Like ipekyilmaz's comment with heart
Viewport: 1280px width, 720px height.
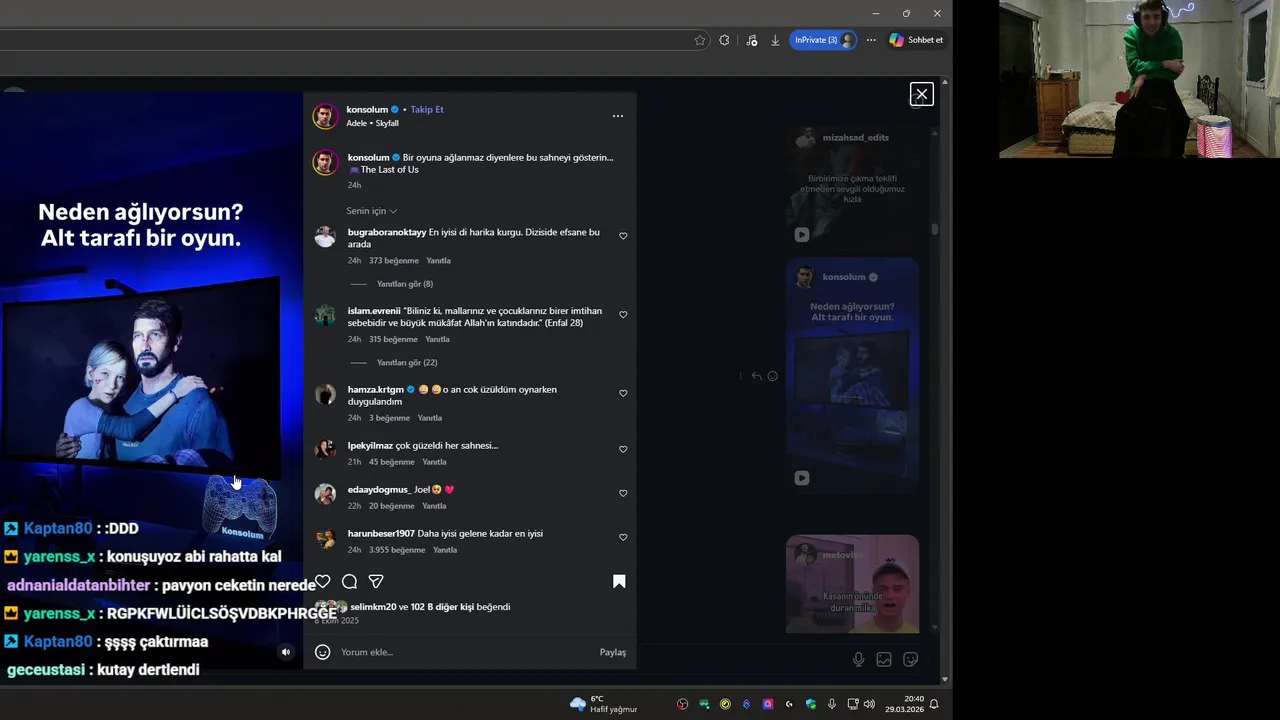point(623,449)
